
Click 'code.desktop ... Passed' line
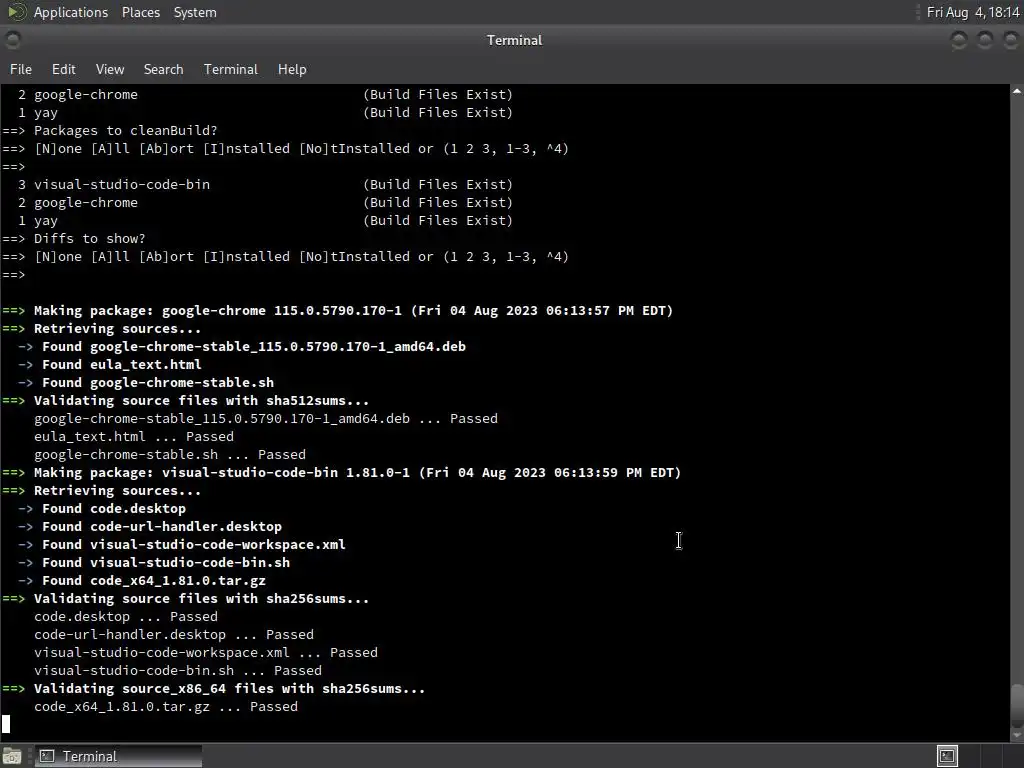[126, 617]
